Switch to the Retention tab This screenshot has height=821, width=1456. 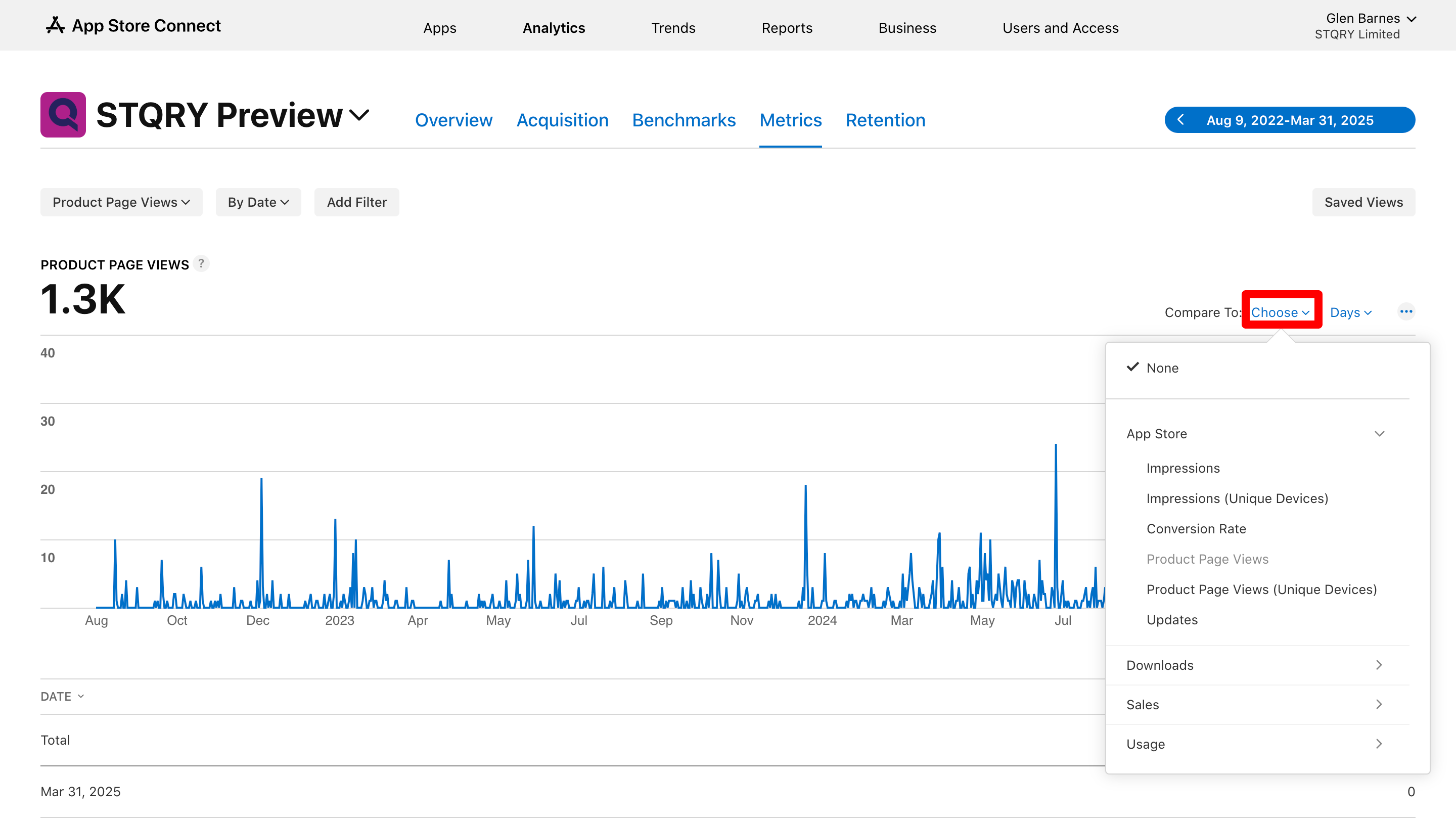click(885, 120)
